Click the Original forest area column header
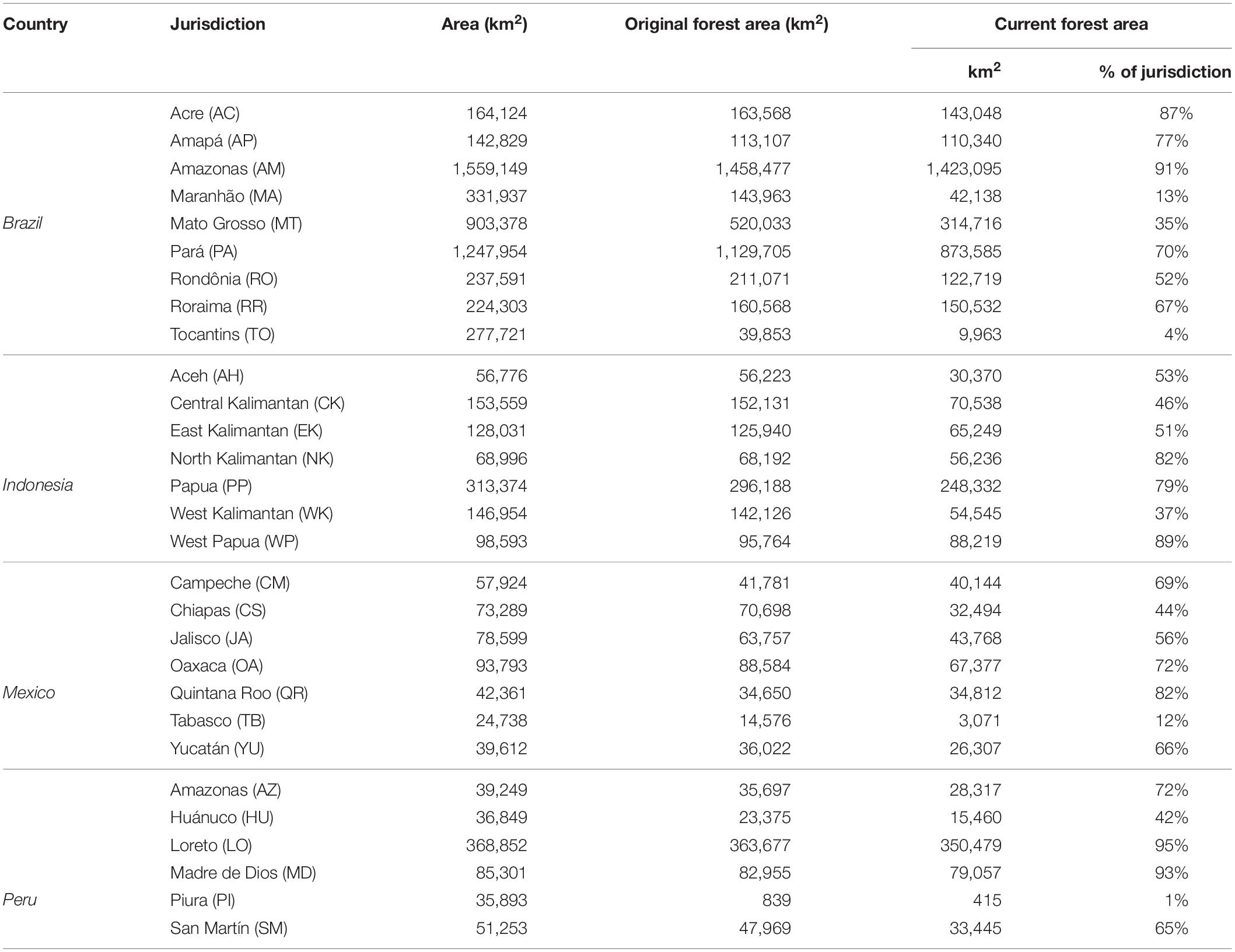This screenshot has width=1235, height=952. point(726,23)
